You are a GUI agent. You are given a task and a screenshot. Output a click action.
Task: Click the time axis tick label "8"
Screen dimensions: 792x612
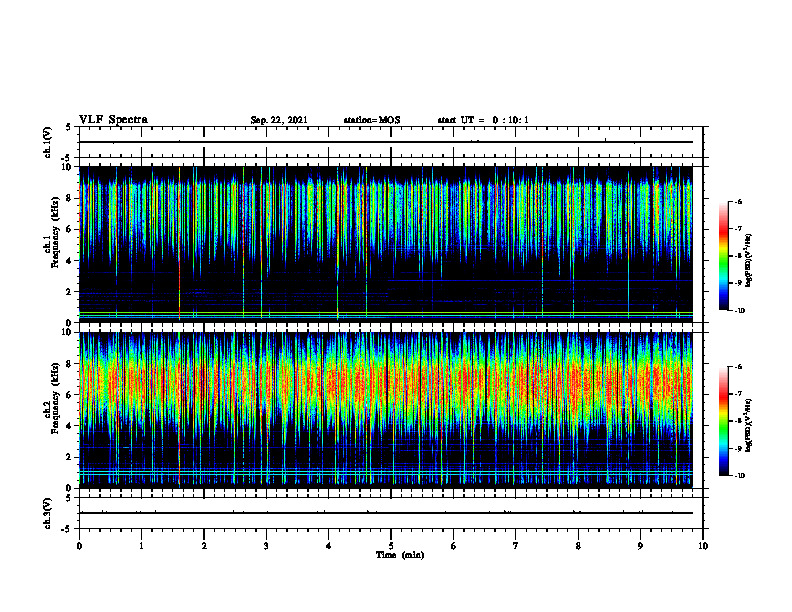coord(578,546)
